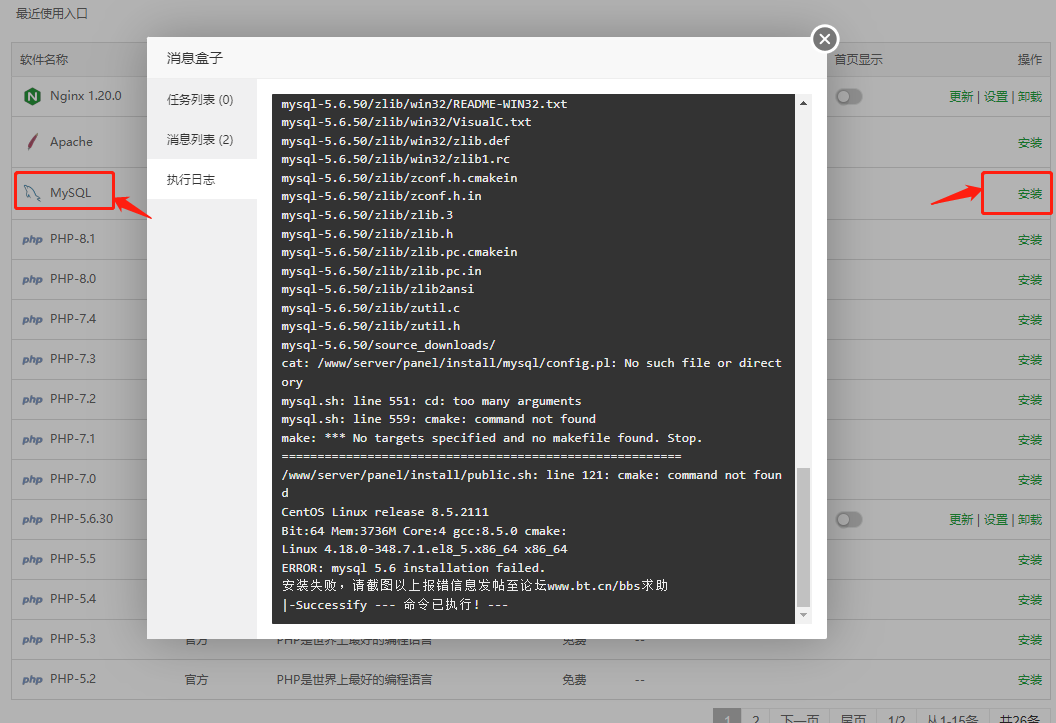Click the log scrollbar thumb
Image resolution: width=1056 pixels, height=723 pixels.
[803, 537]
